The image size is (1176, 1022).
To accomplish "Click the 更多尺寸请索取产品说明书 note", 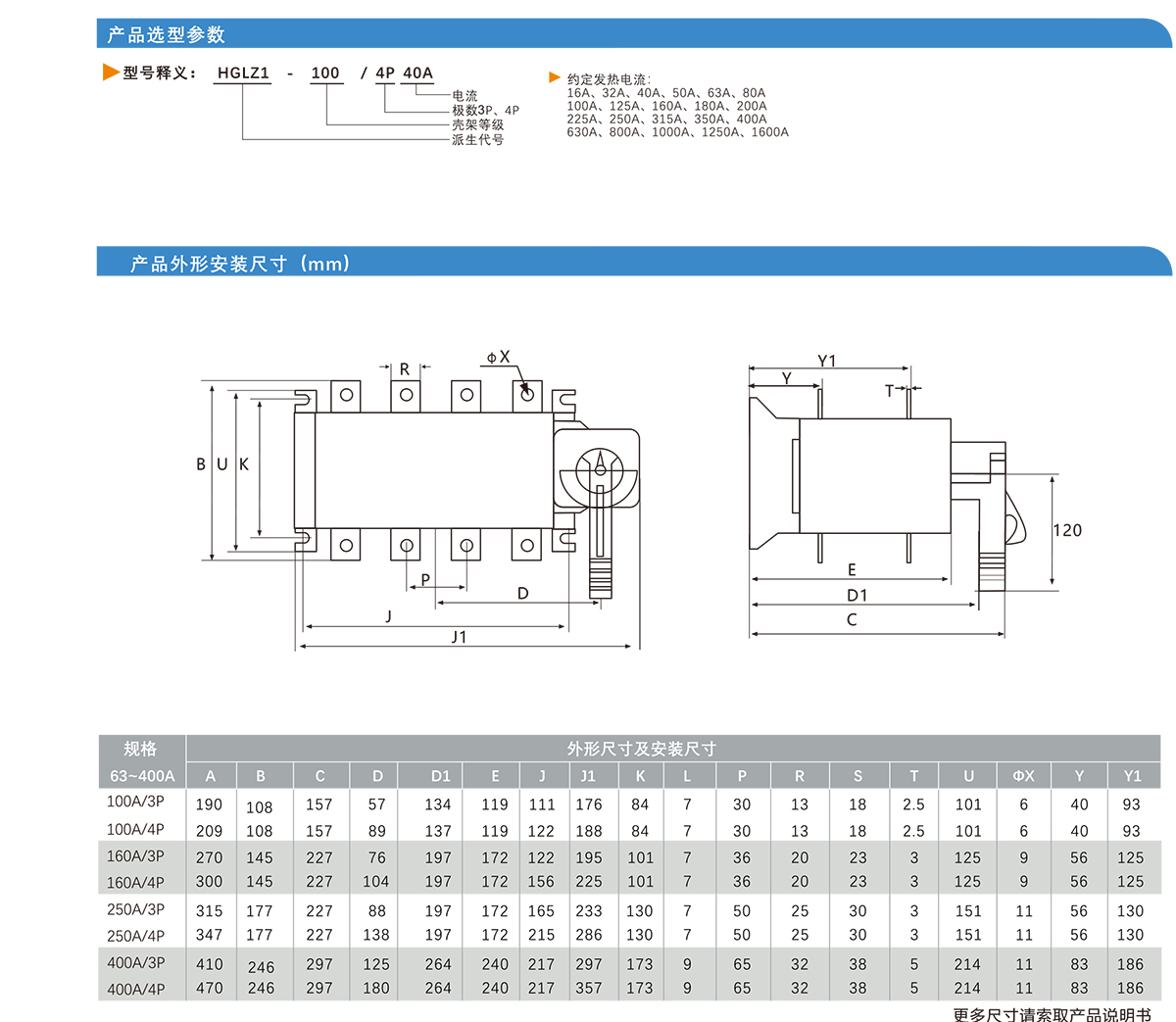I will [1052, 1014].
